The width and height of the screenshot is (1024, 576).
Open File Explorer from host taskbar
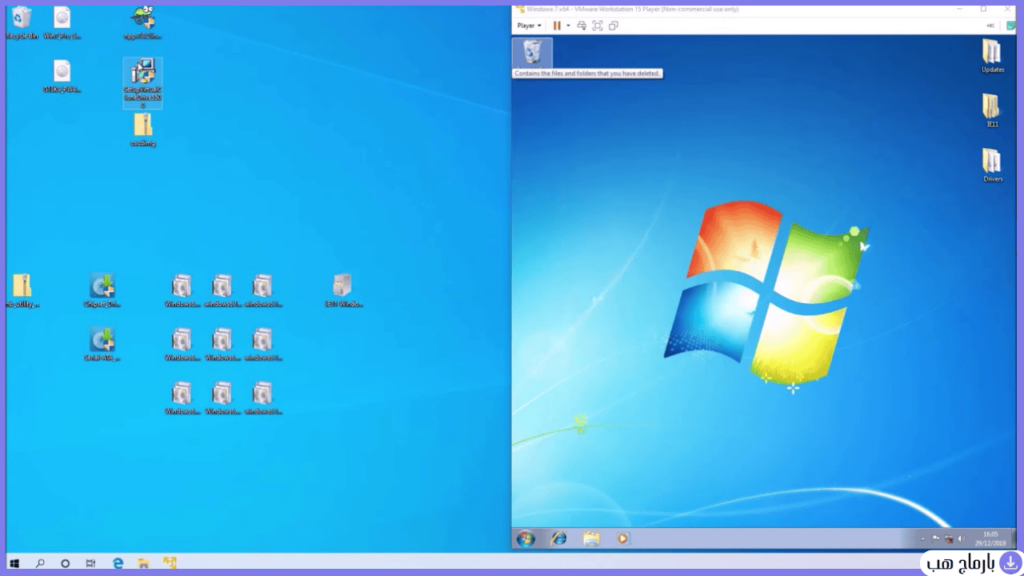click(143, 563)
